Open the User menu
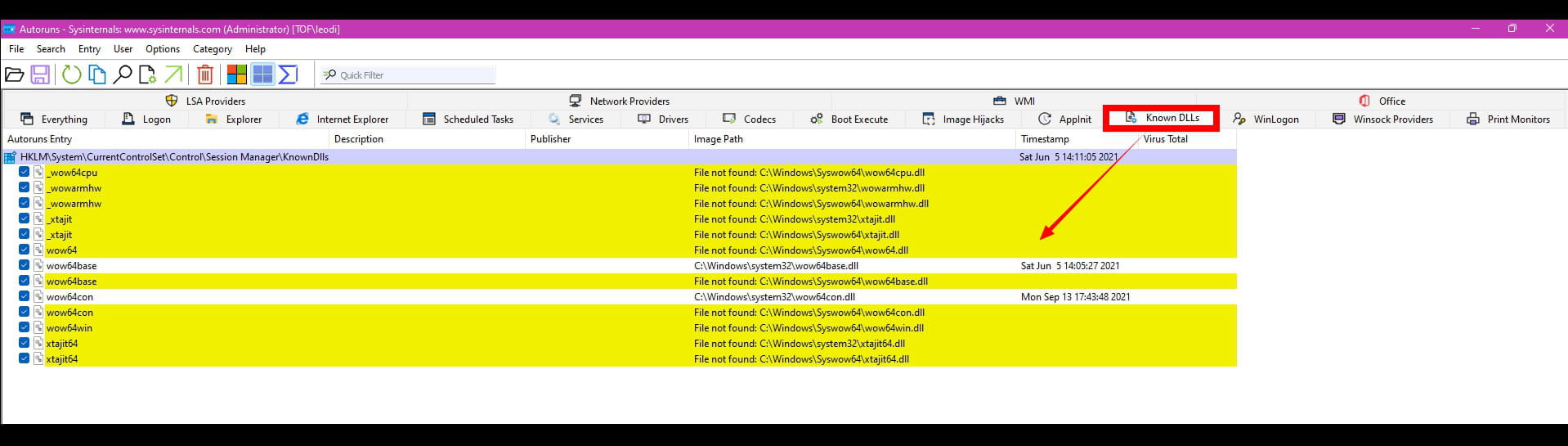Viewport: 1568px width, 446px height. coord(123,49)
